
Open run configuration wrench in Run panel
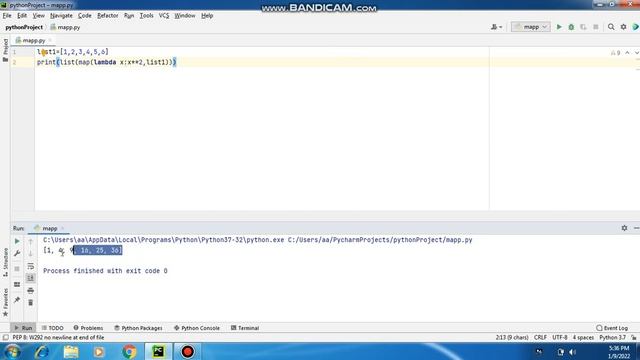tap(17, 254)
